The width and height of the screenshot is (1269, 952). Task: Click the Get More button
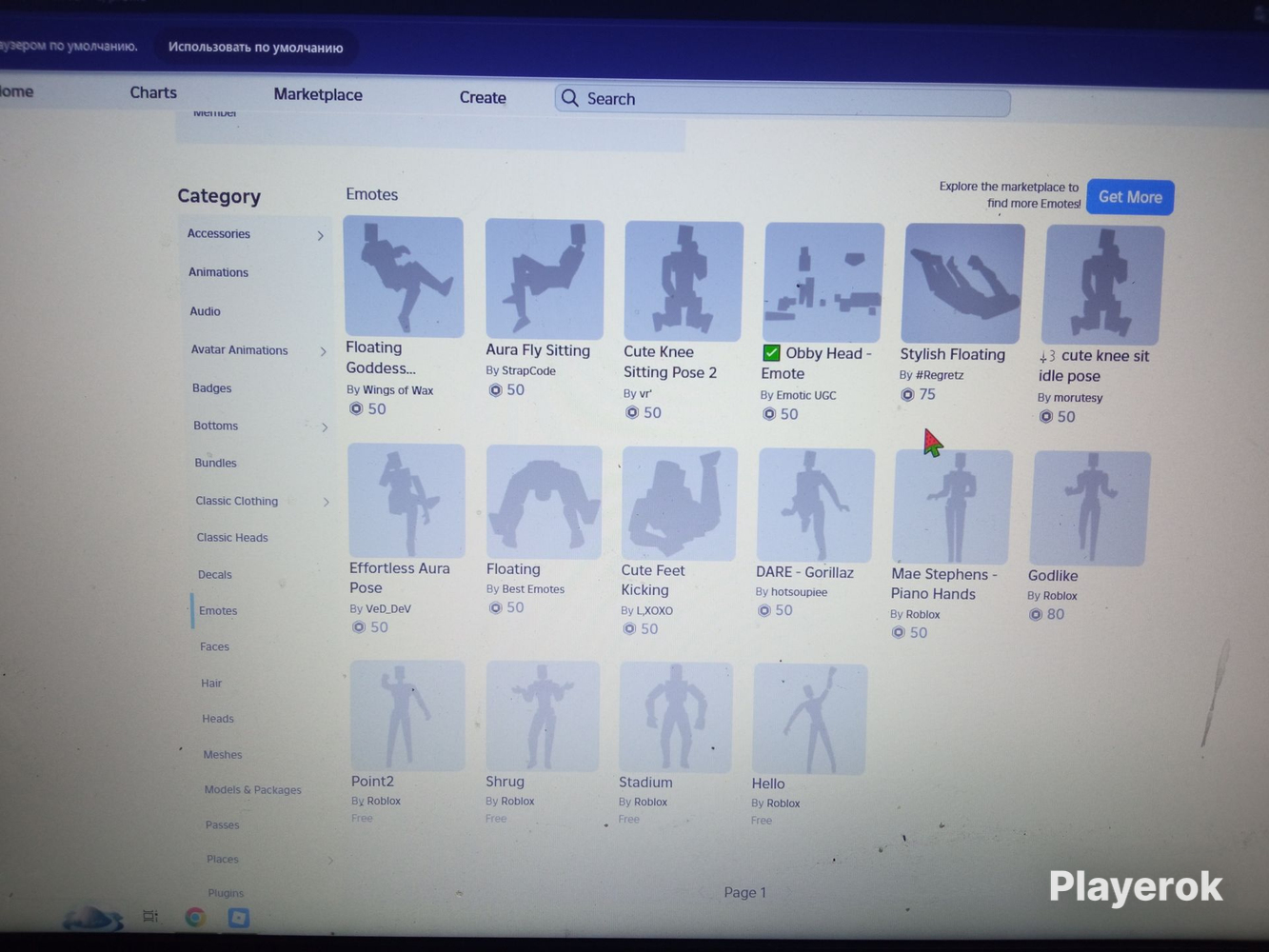coord(1130,197)
